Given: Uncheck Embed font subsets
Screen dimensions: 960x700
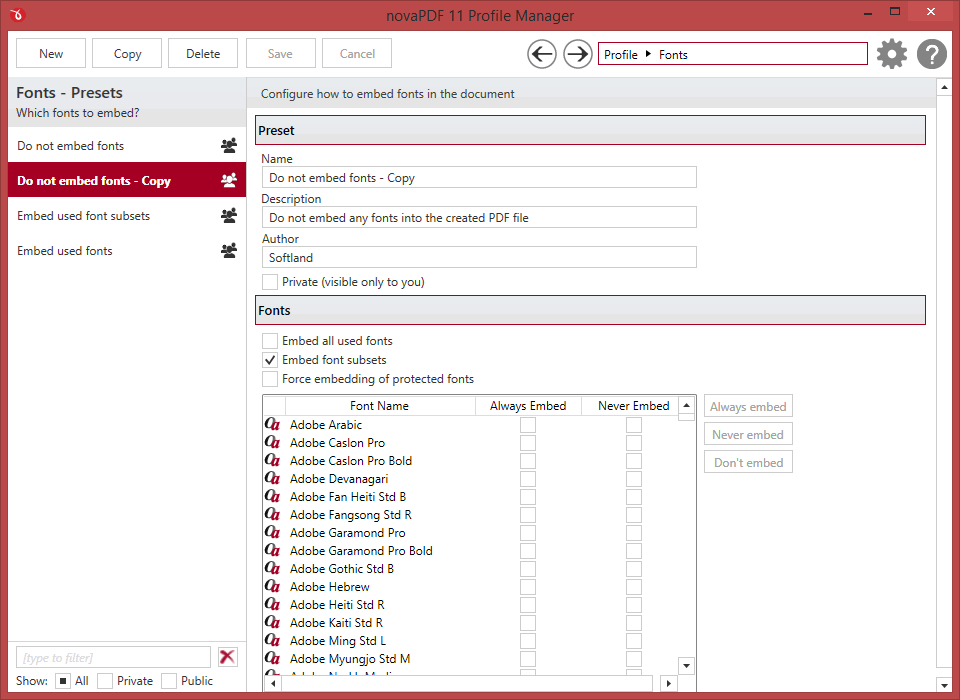Looking at the screenshot, I should coord(269,359).
